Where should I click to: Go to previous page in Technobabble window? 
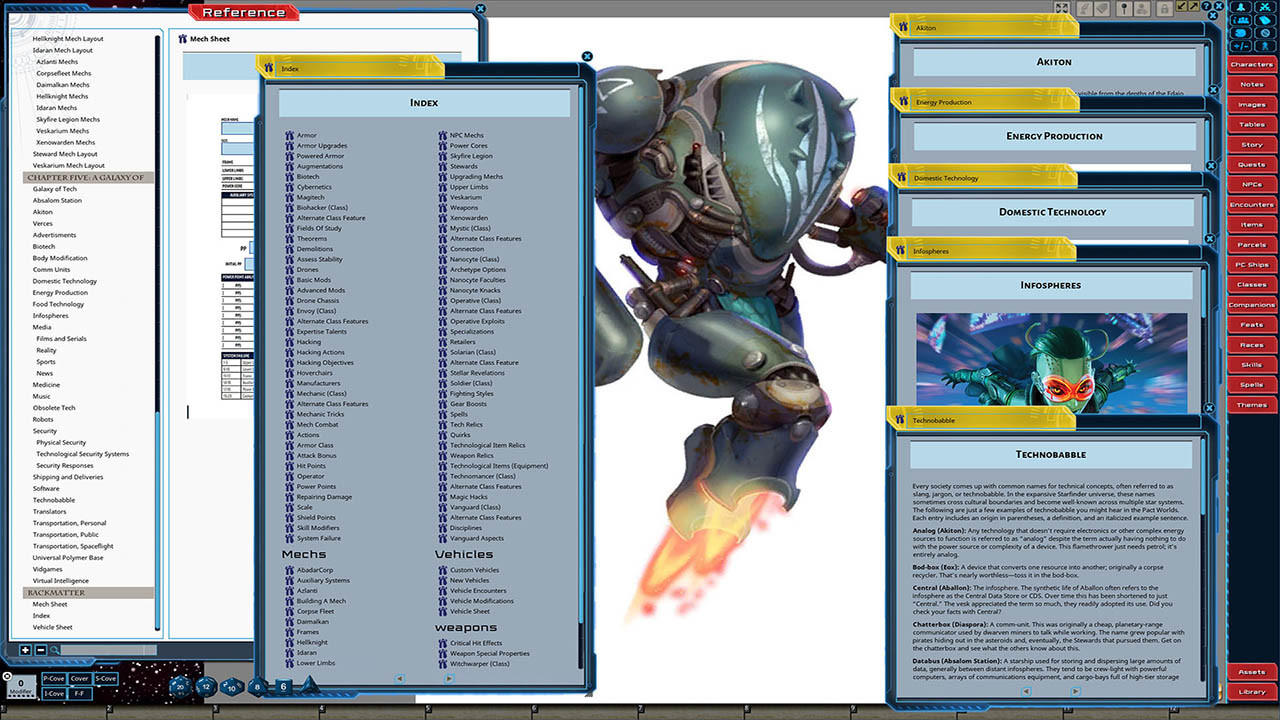[1025, 691]
